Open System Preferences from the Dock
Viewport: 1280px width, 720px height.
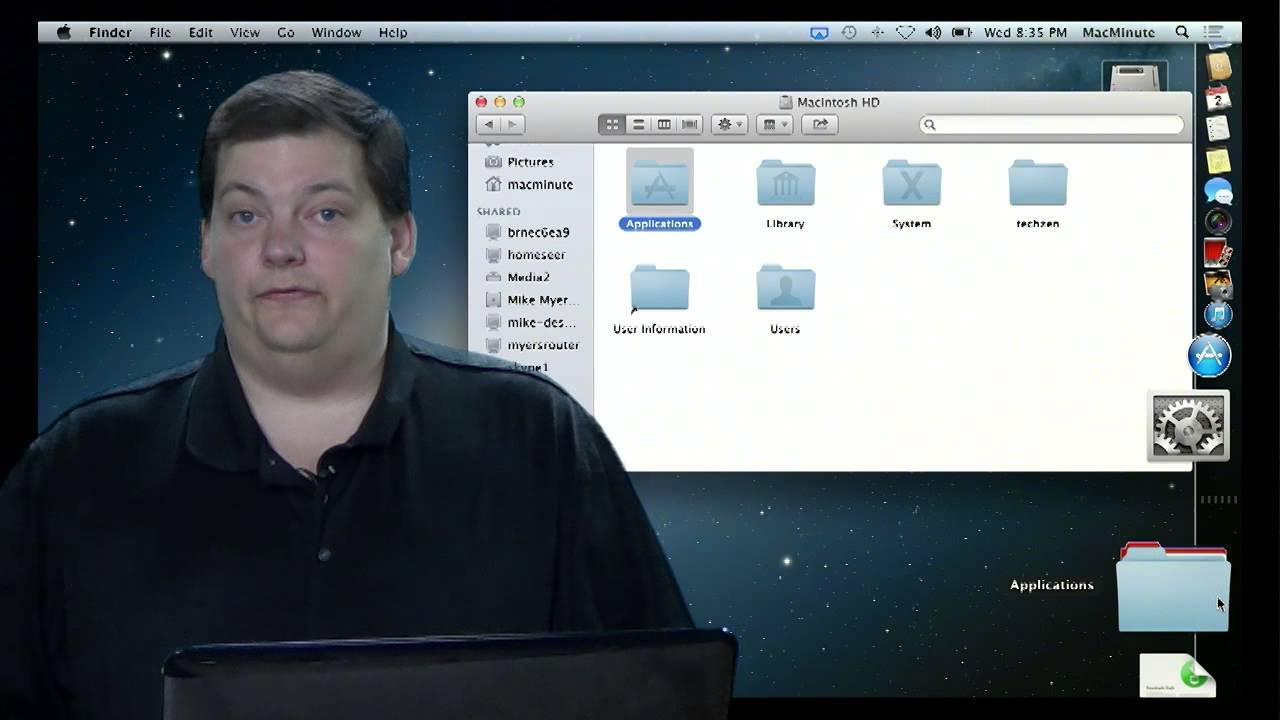click(1188, 425)
